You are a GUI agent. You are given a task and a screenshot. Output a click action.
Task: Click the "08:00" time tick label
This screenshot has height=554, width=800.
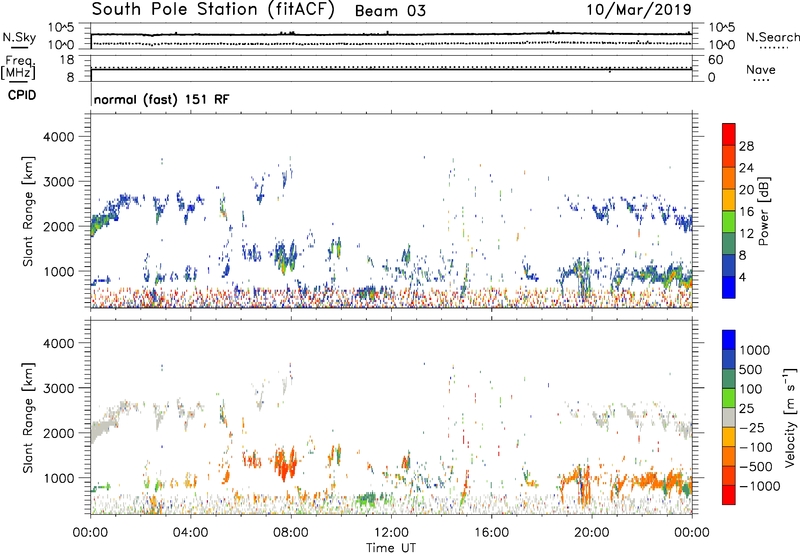(291, 533)
